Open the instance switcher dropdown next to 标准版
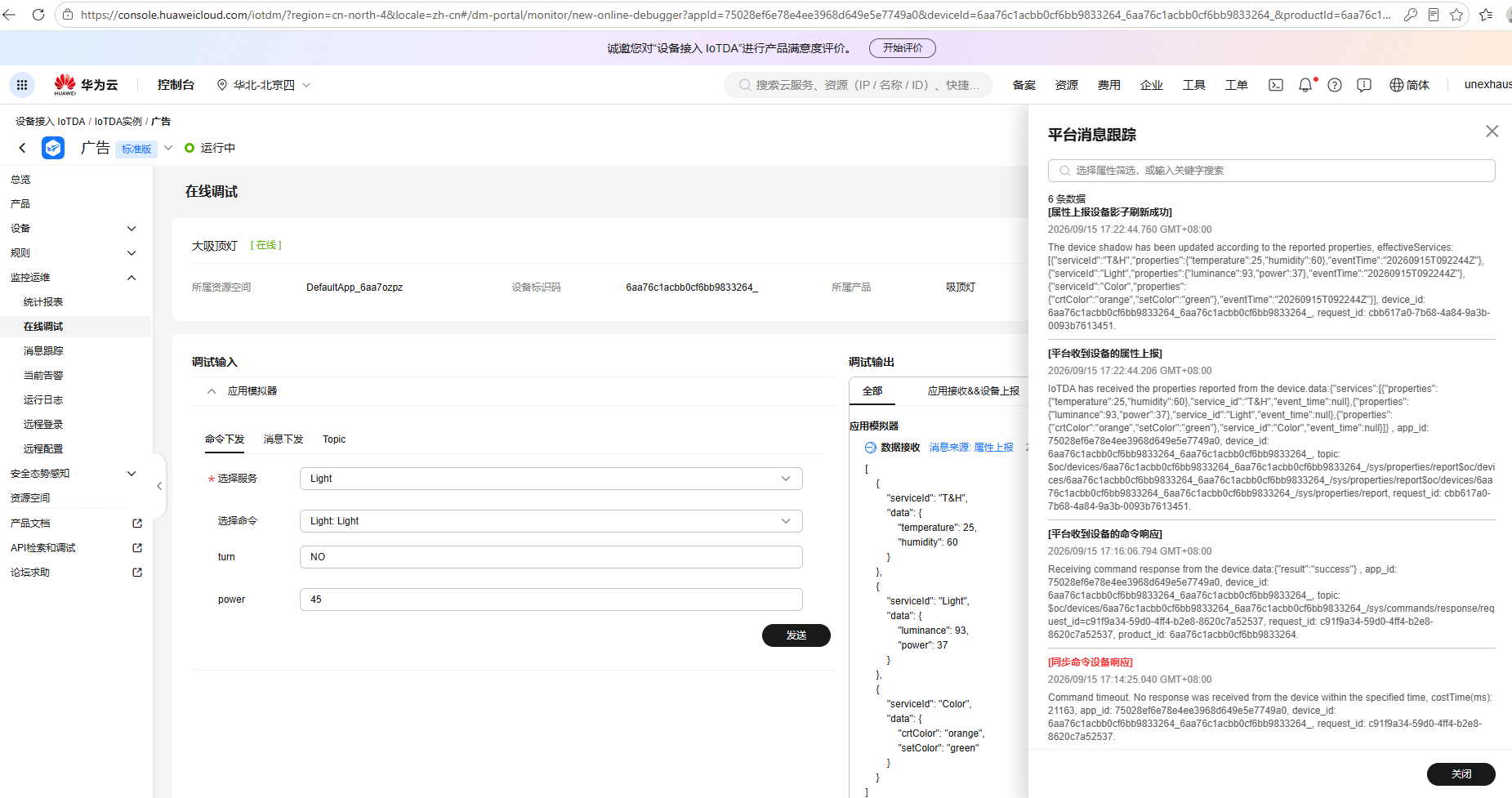Screen dimensions: 1512x798 (168, 148)
